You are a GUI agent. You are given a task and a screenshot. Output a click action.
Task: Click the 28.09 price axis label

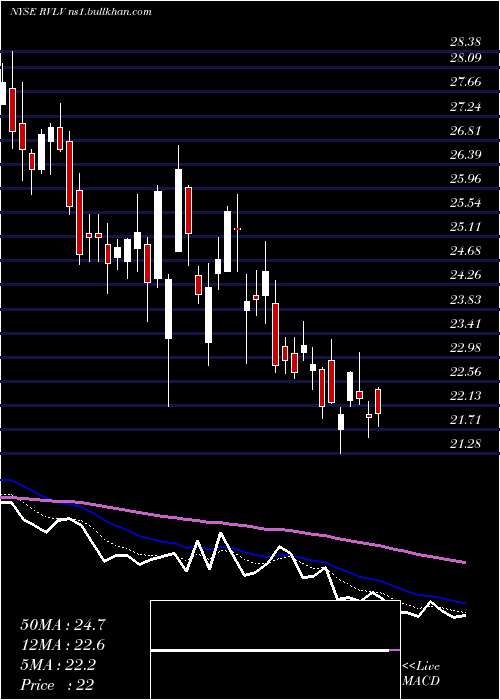(466, 58)
